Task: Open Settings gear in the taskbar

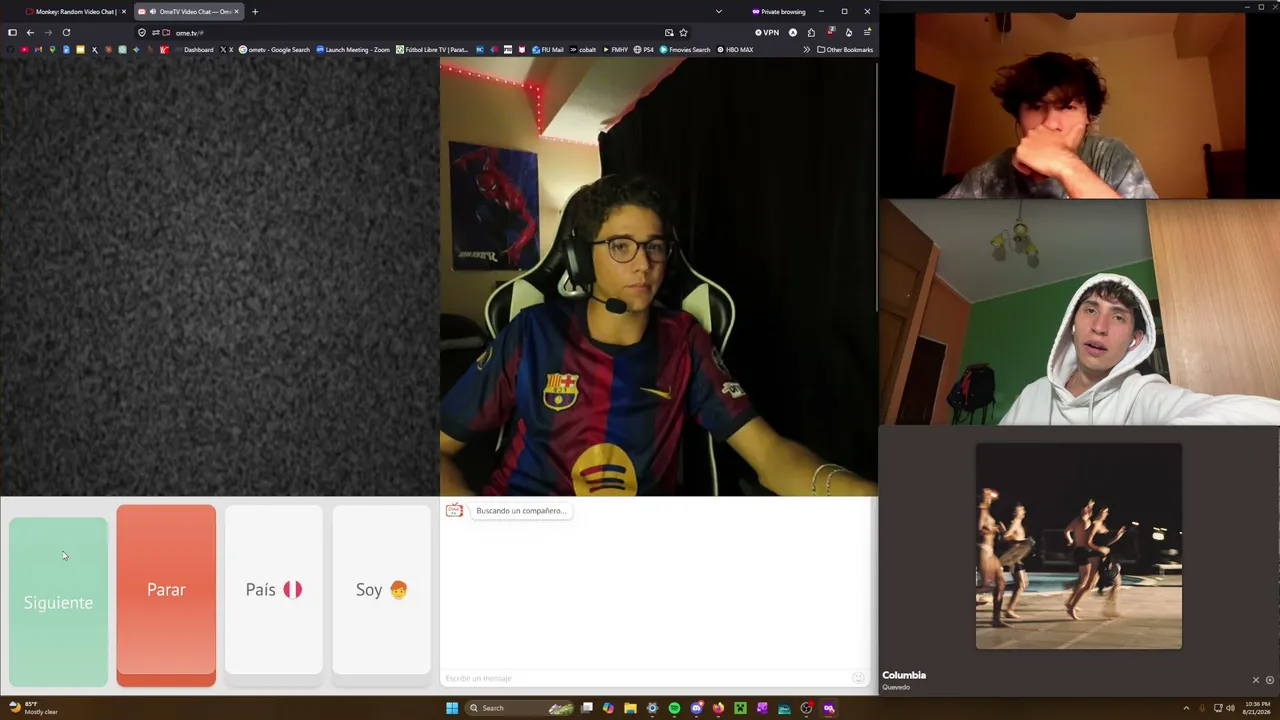Action: click(x=652, y=708)
